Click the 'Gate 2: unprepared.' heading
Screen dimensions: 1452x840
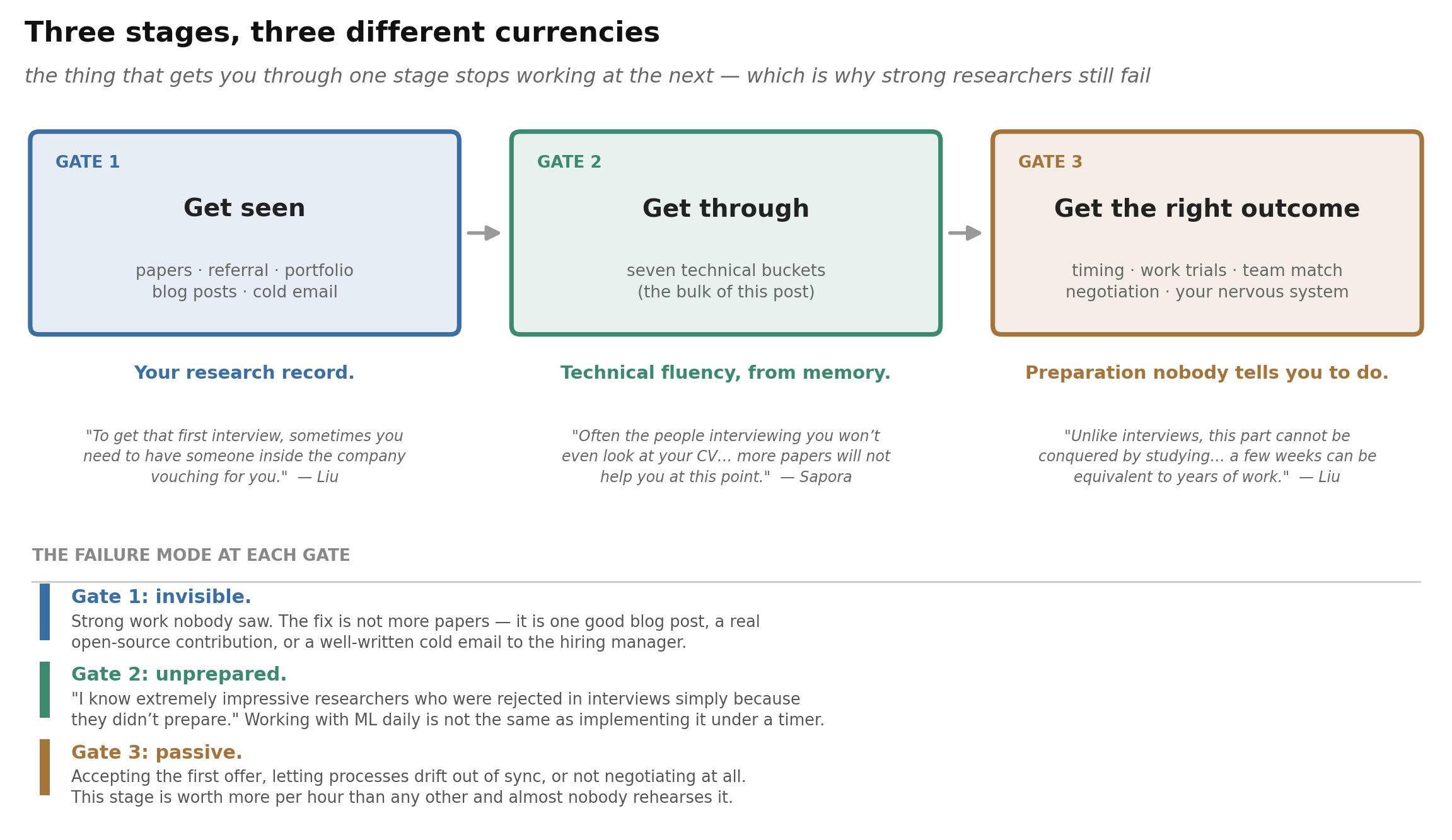pos(179,675)
